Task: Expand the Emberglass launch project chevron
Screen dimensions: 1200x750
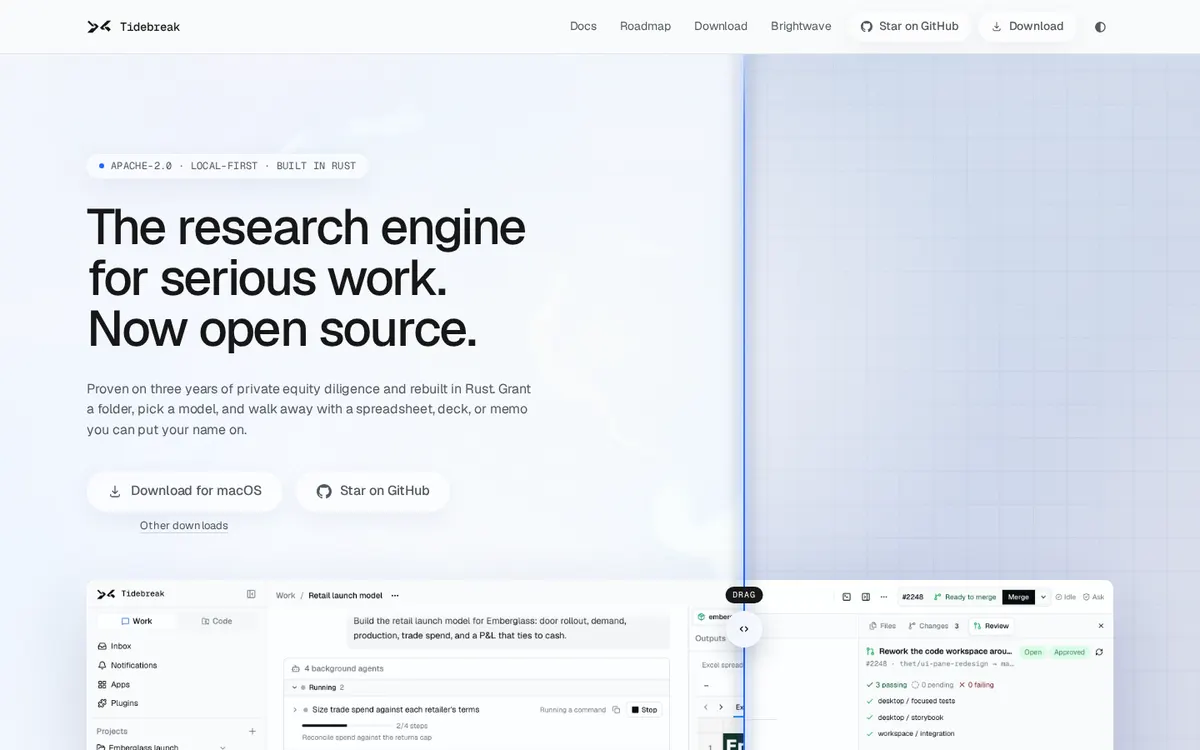Action: [x=222, y=747]
